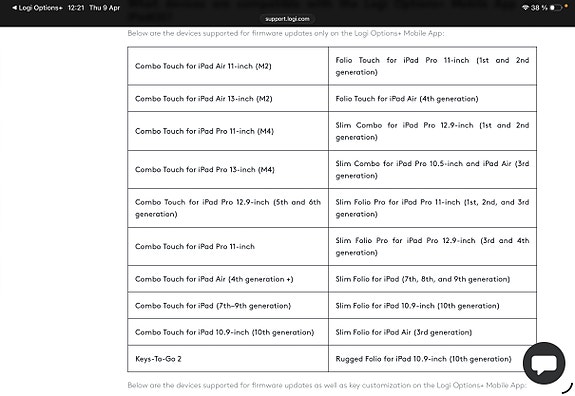Viewport: 575px width, 396px height.
Task: Open the chat support bubble icon
Action: click(x=544, y=363)
